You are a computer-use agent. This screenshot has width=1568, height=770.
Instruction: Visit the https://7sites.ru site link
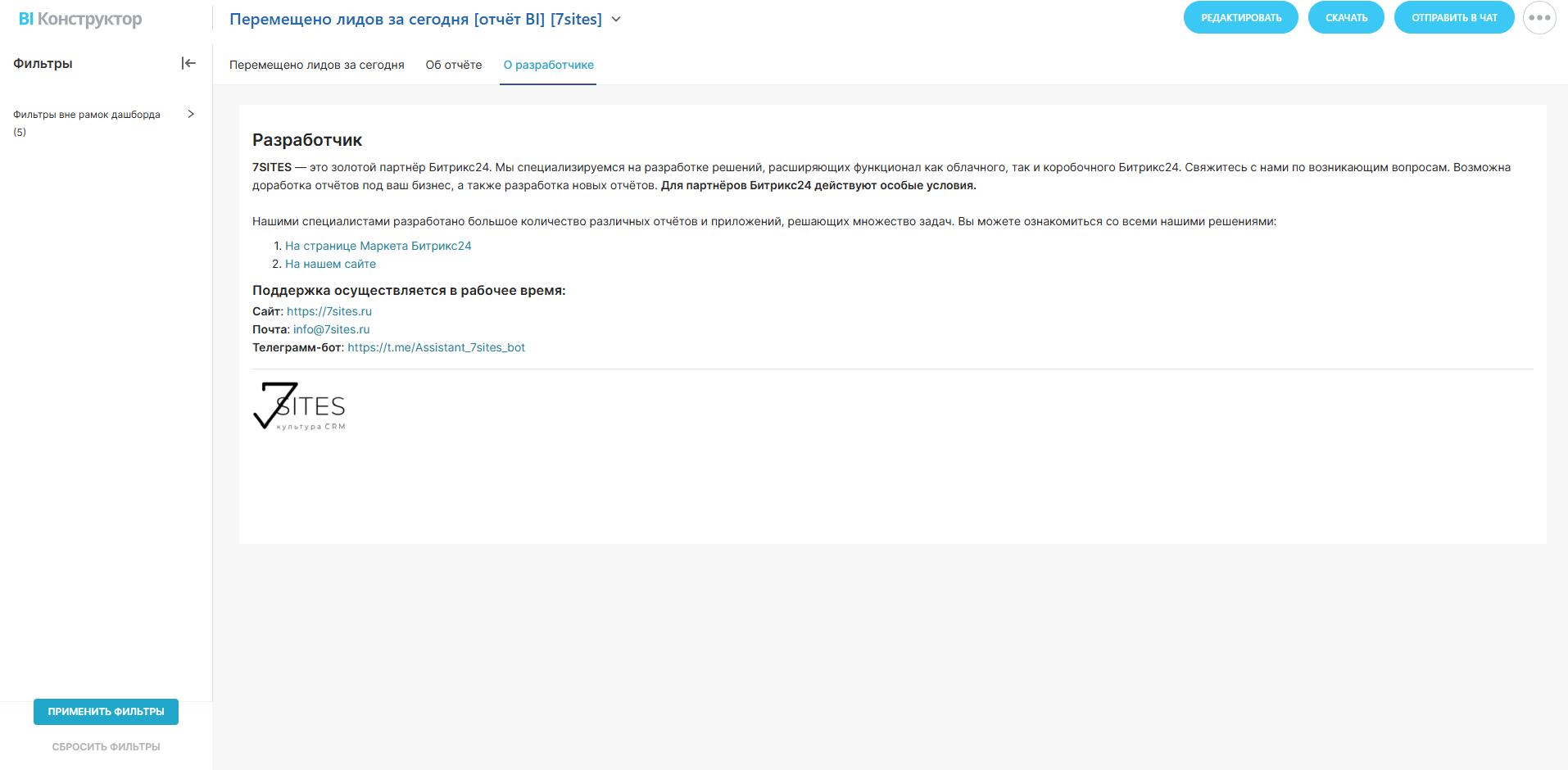(x=329, y=311)
